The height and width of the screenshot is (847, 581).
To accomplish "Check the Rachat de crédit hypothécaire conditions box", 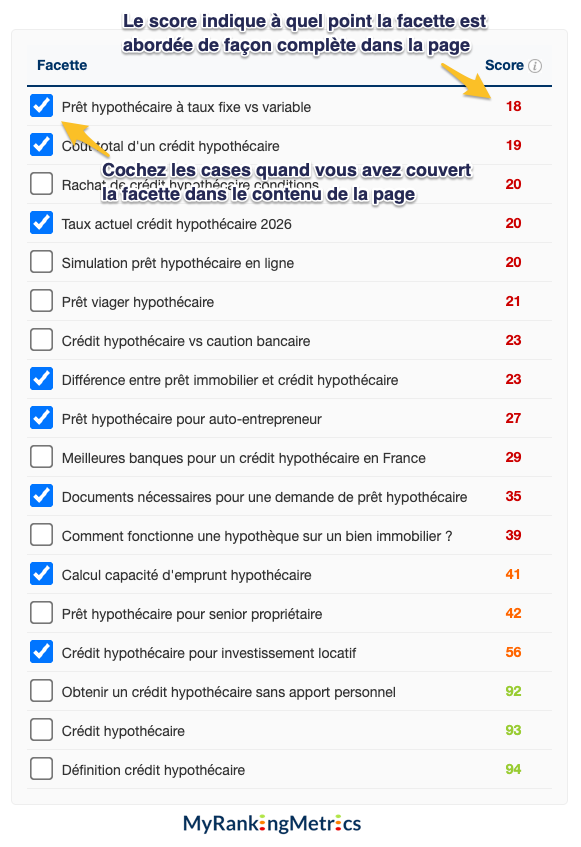I will pos(42,184).
